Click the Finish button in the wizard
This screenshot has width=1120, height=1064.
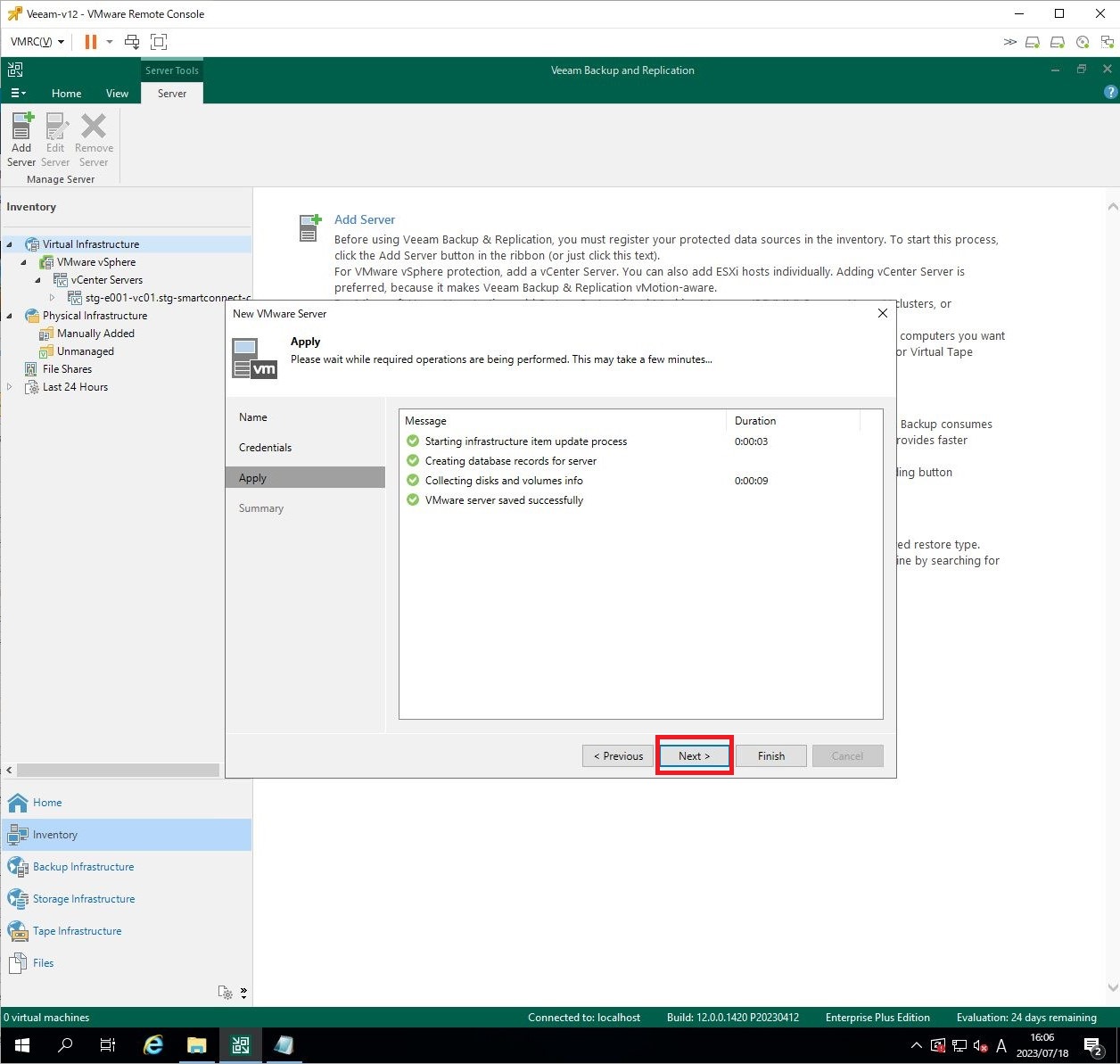point(771,756)
